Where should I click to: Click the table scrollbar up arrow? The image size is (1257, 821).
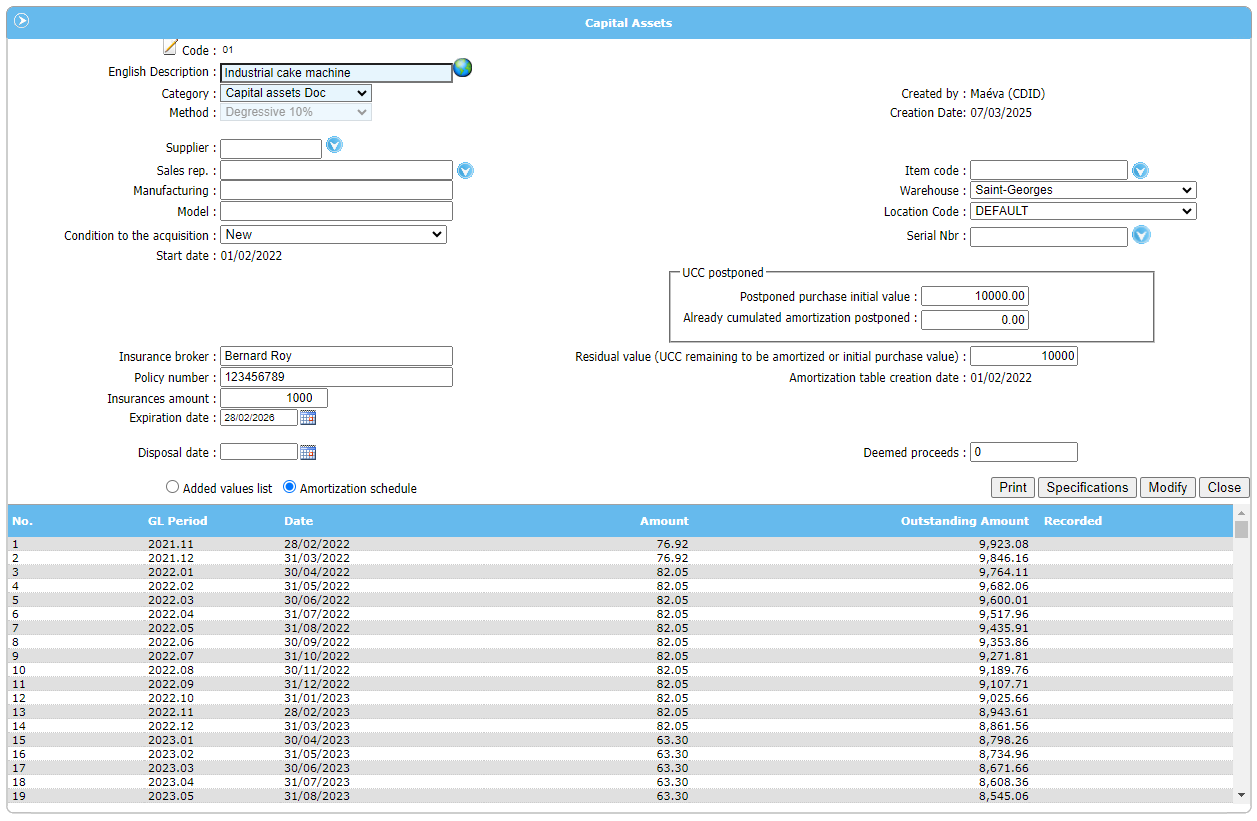point(1241,513)
